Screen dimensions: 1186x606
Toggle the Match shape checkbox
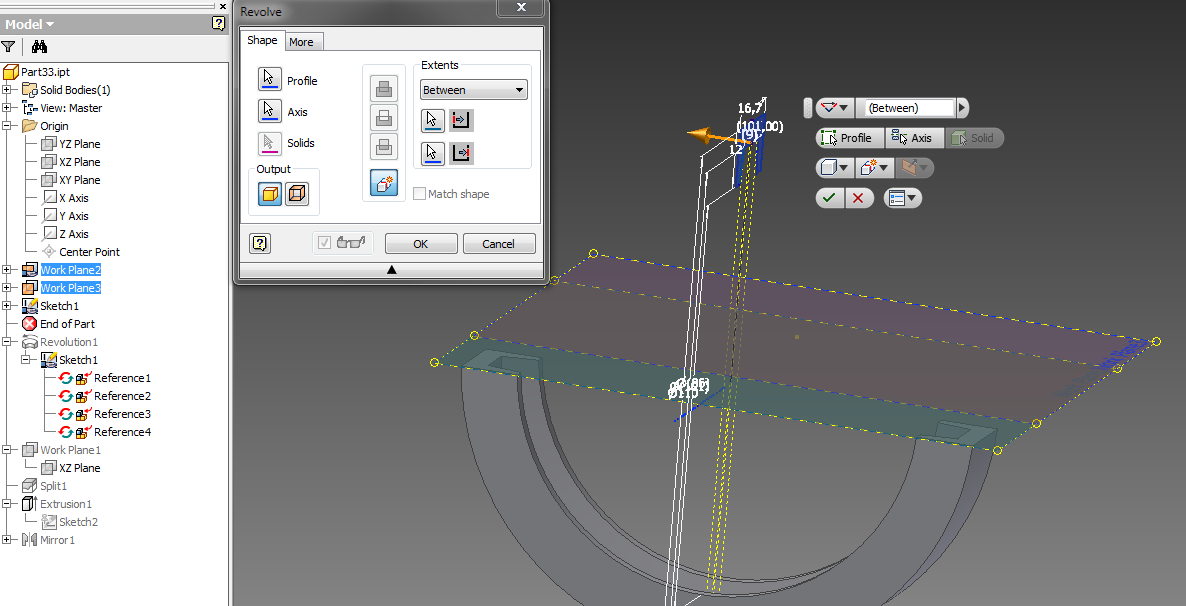click(419, 193)
